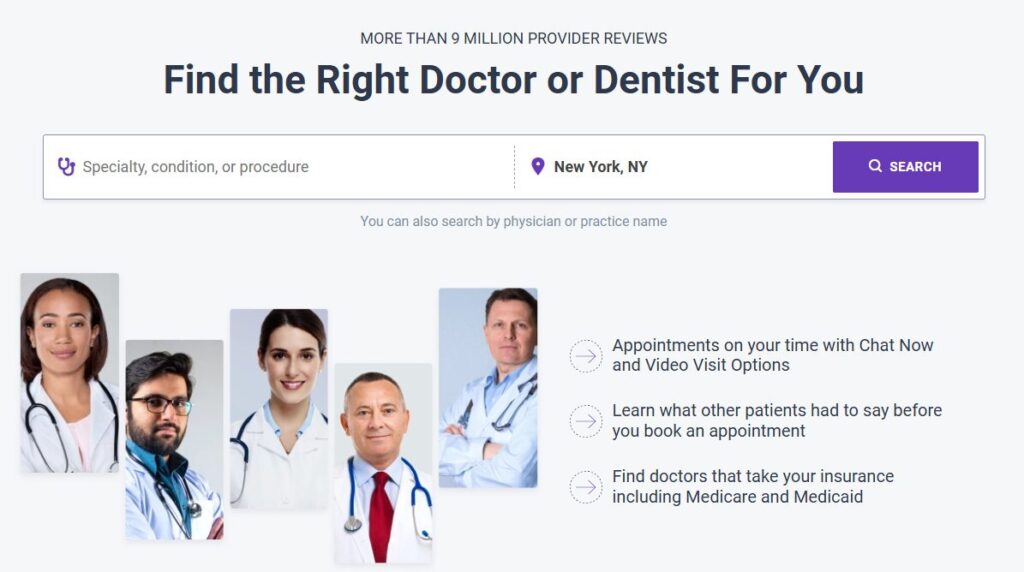Click photo of smiling female doctor with dark hair bun
Screen dimensions: 1024x572
[279, 409]
